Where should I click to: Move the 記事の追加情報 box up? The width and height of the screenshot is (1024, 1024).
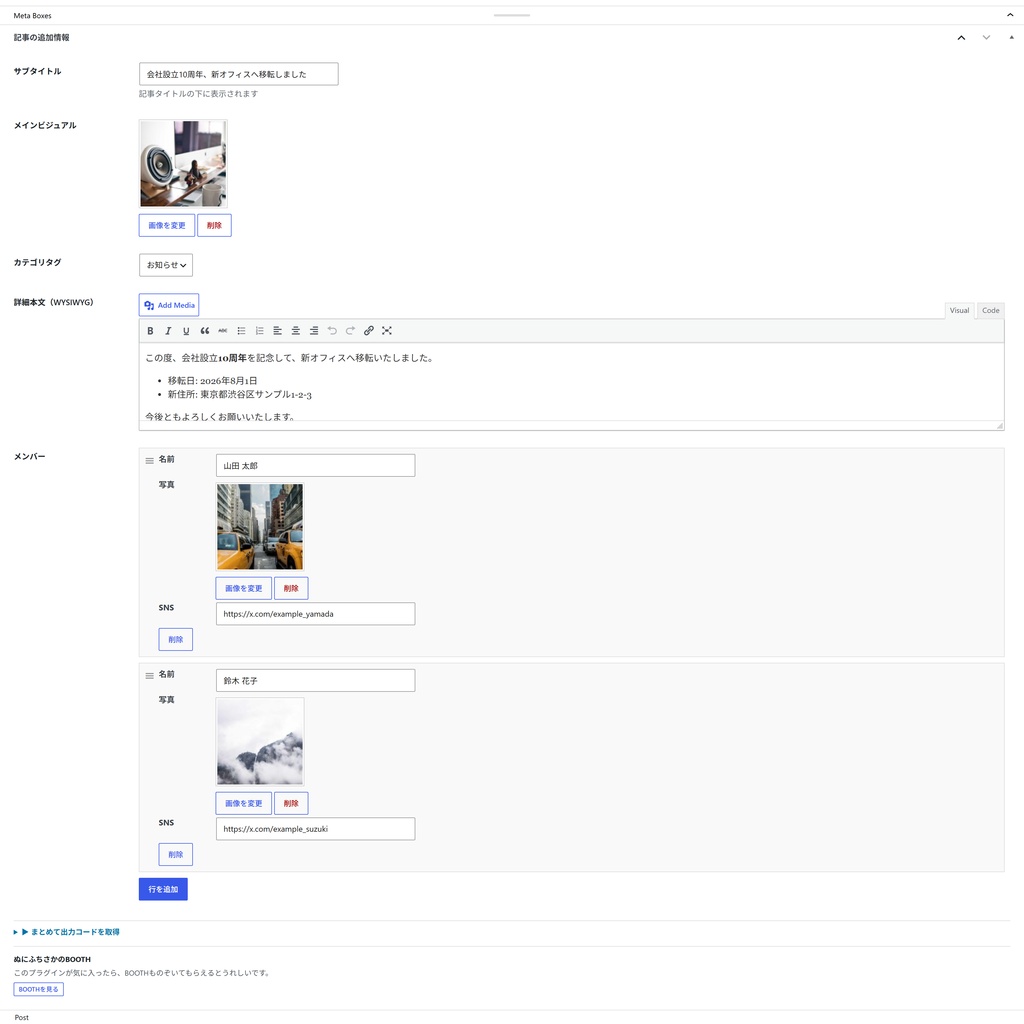961,38
